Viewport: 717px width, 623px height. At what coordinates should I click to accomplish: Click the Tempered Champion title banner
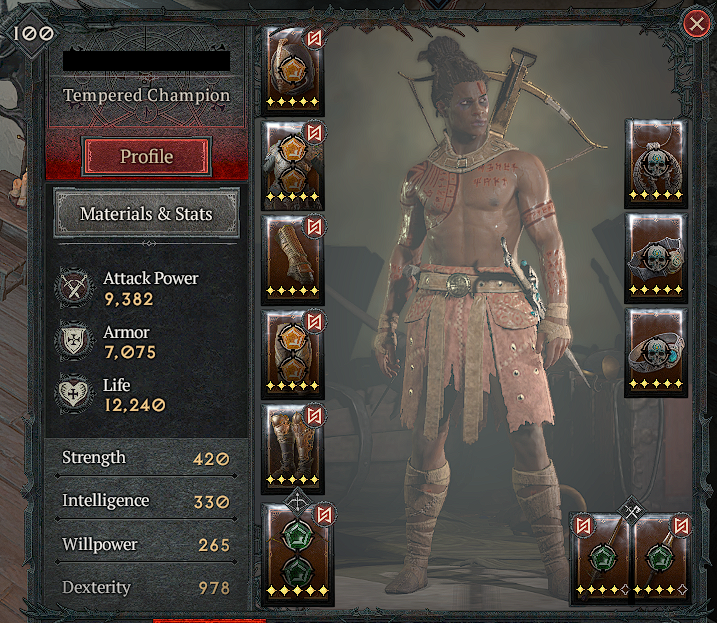coord(146,95)
